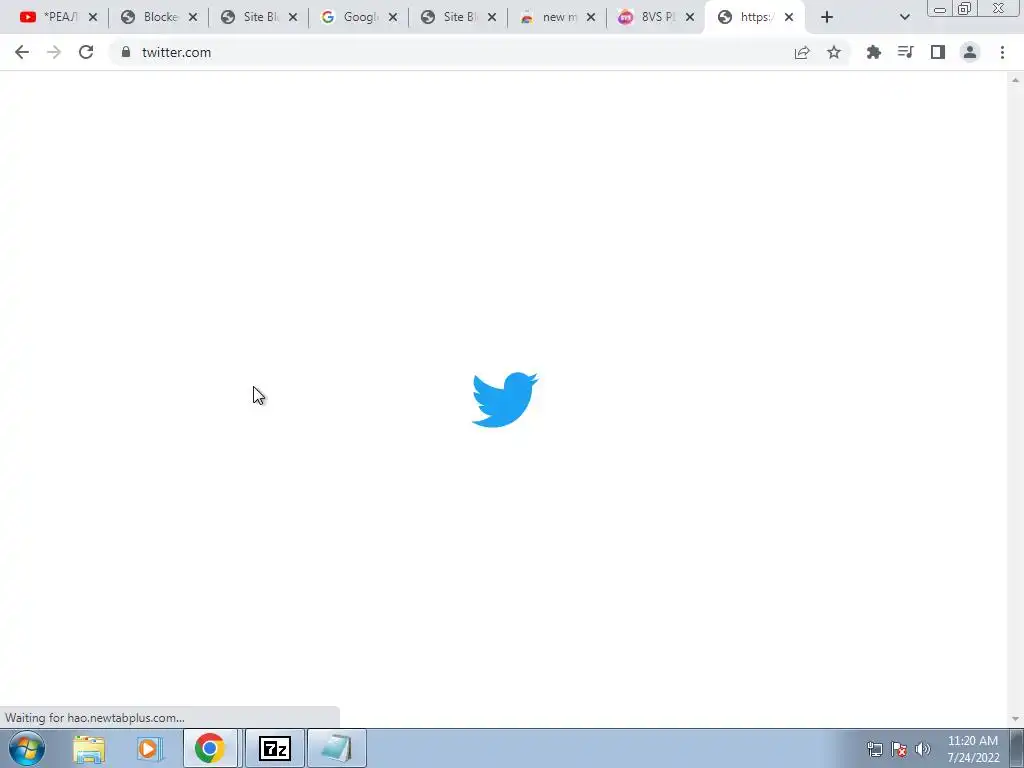Open 7-Zip from the taskbar
Image resolution: width=1024 pixels, height=768 pixels.
(275, 748)
